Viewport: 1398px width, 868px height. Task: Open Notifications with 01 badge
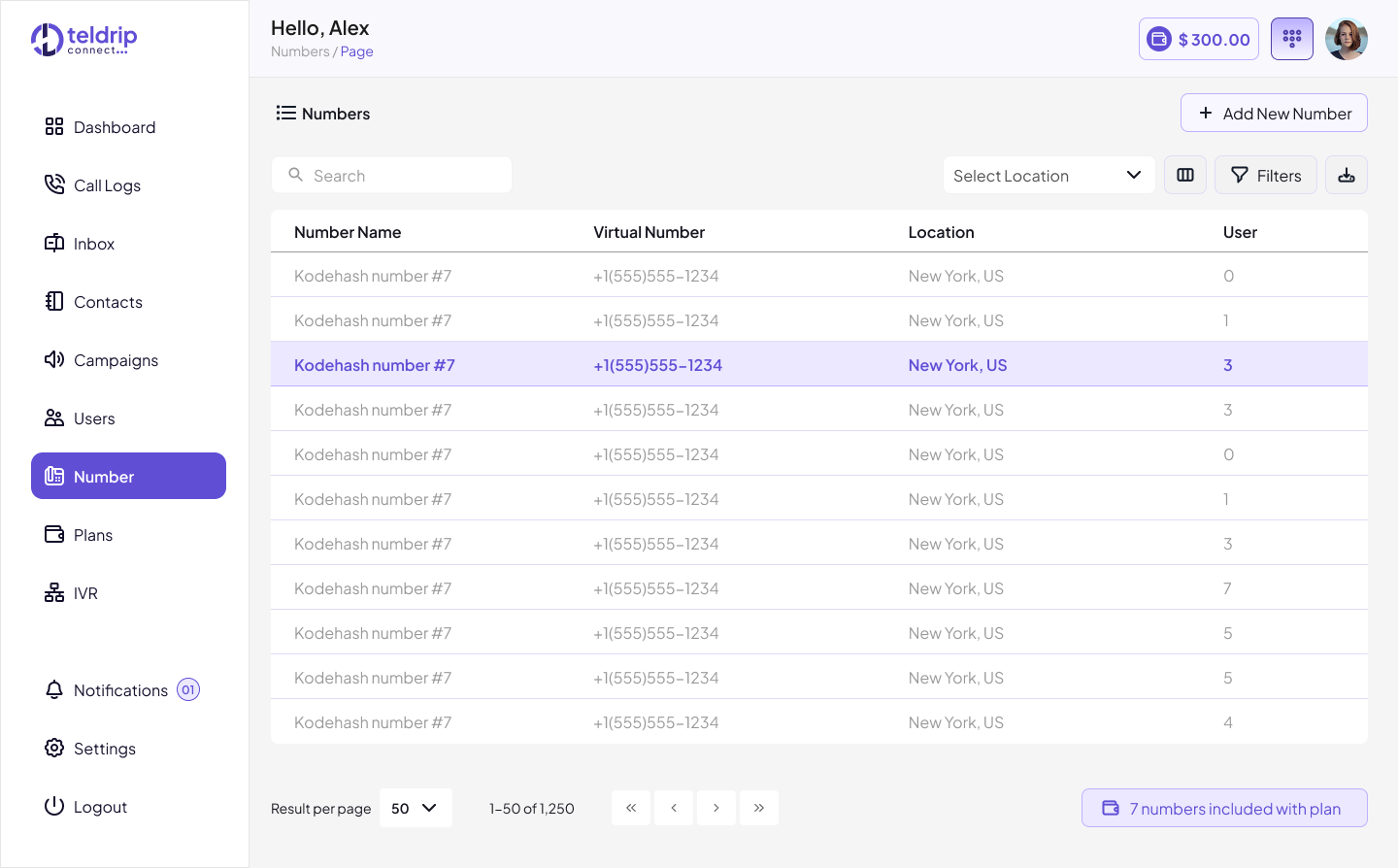(x=121, y=690)
